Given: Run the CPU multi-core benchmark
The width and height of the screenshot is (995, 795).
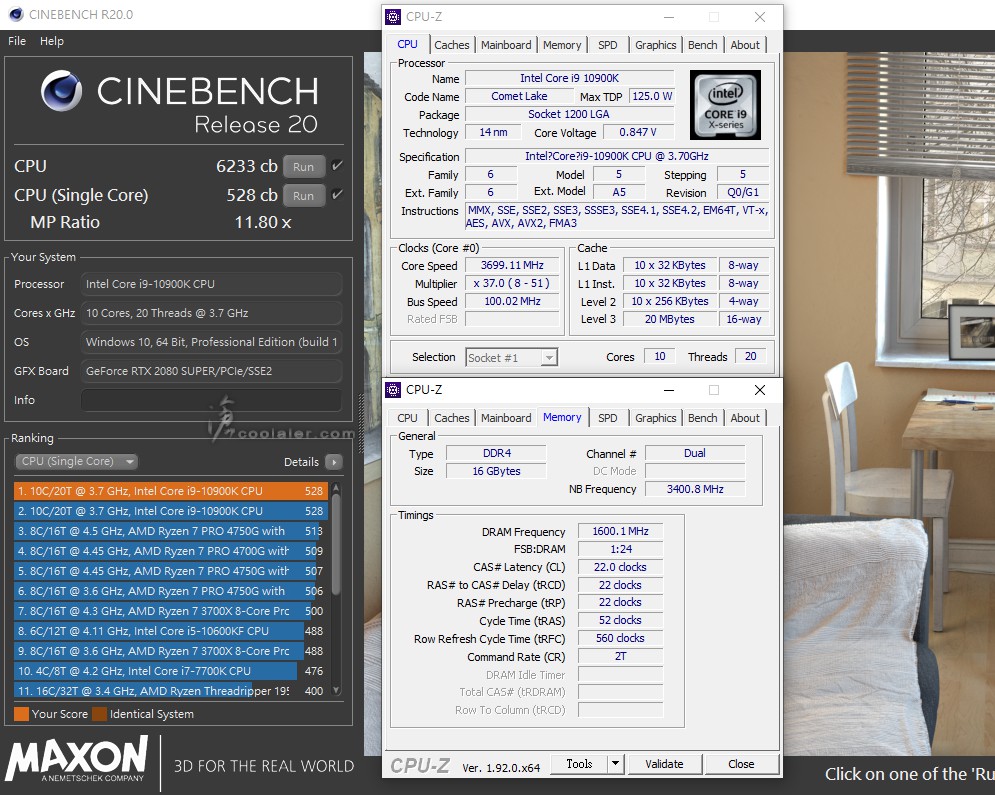Looking at the screenshot, I should point(303,167).
